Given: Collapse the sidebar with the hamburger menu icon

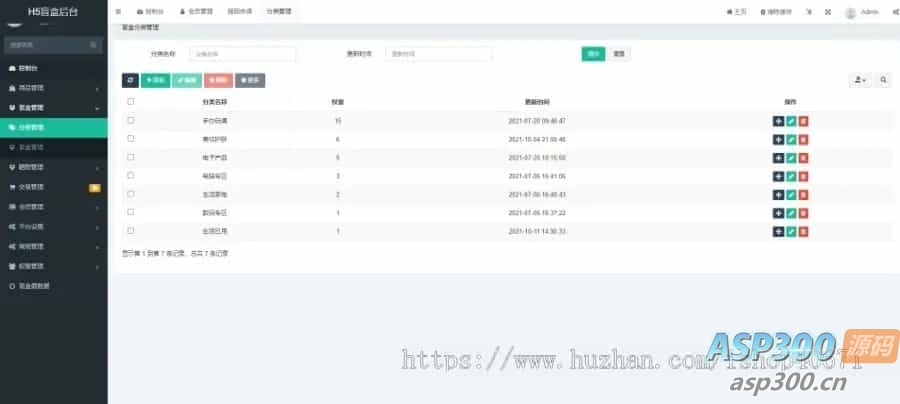Looking at the screenshot, I should click(118, 12).
